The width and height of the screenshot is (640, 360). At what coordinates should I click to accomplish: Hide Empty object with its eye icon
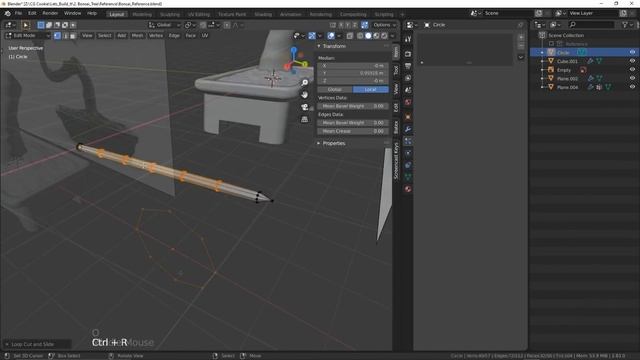click(632, 70)
